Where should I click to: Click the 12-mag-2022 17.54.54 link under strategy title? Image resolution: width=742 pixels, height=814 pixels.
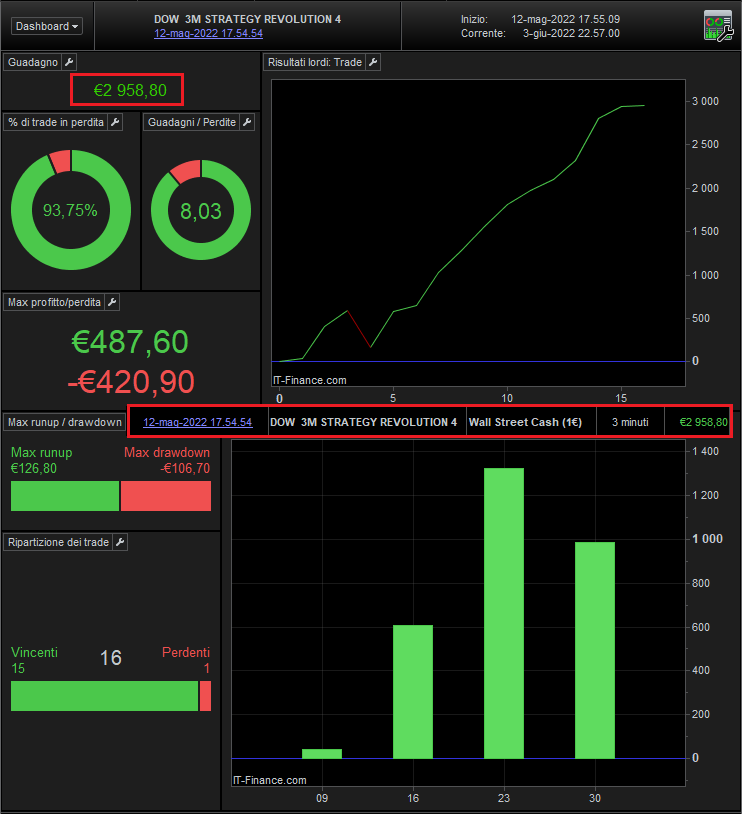pos(208,33)
